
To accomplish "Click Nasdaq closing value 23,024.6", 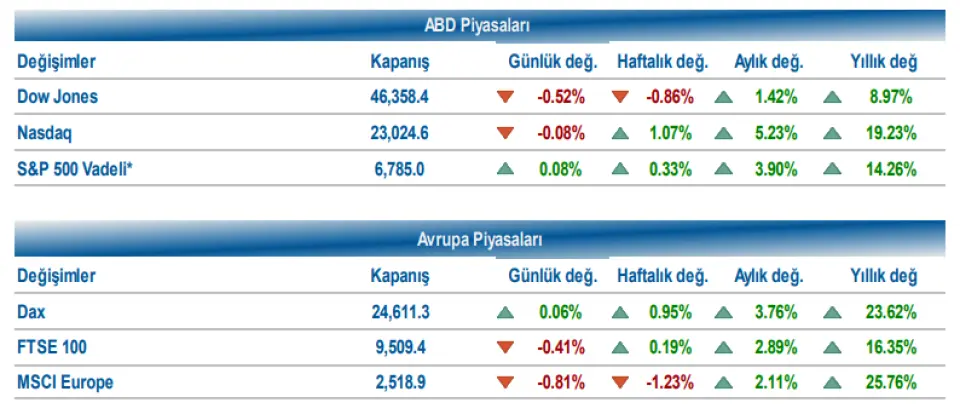I will [x=399, y=133].
